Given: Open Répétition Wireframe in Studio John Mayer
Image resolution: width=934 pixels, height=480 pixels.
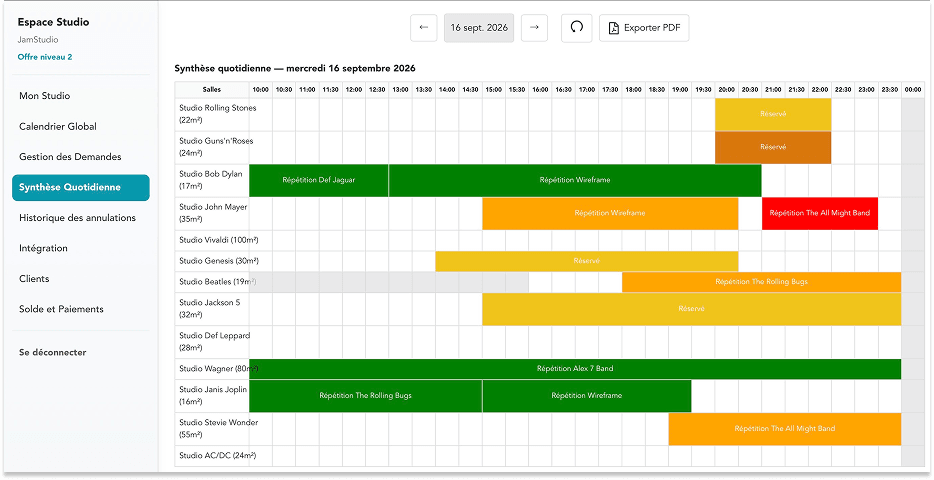Looking at the screenshot, I should 610,213.
